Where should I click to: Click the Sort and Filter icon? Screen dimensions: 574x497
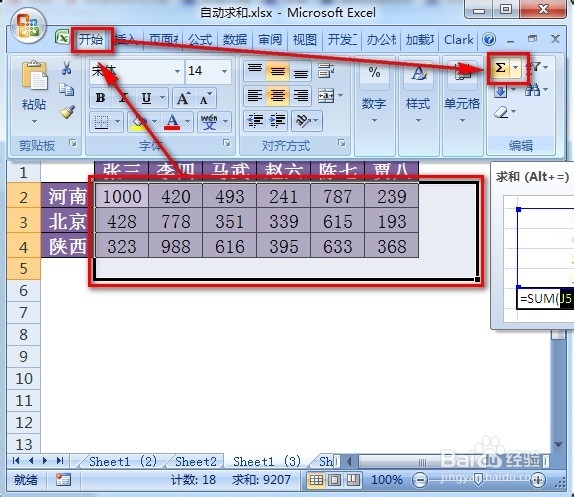(534, 67)
